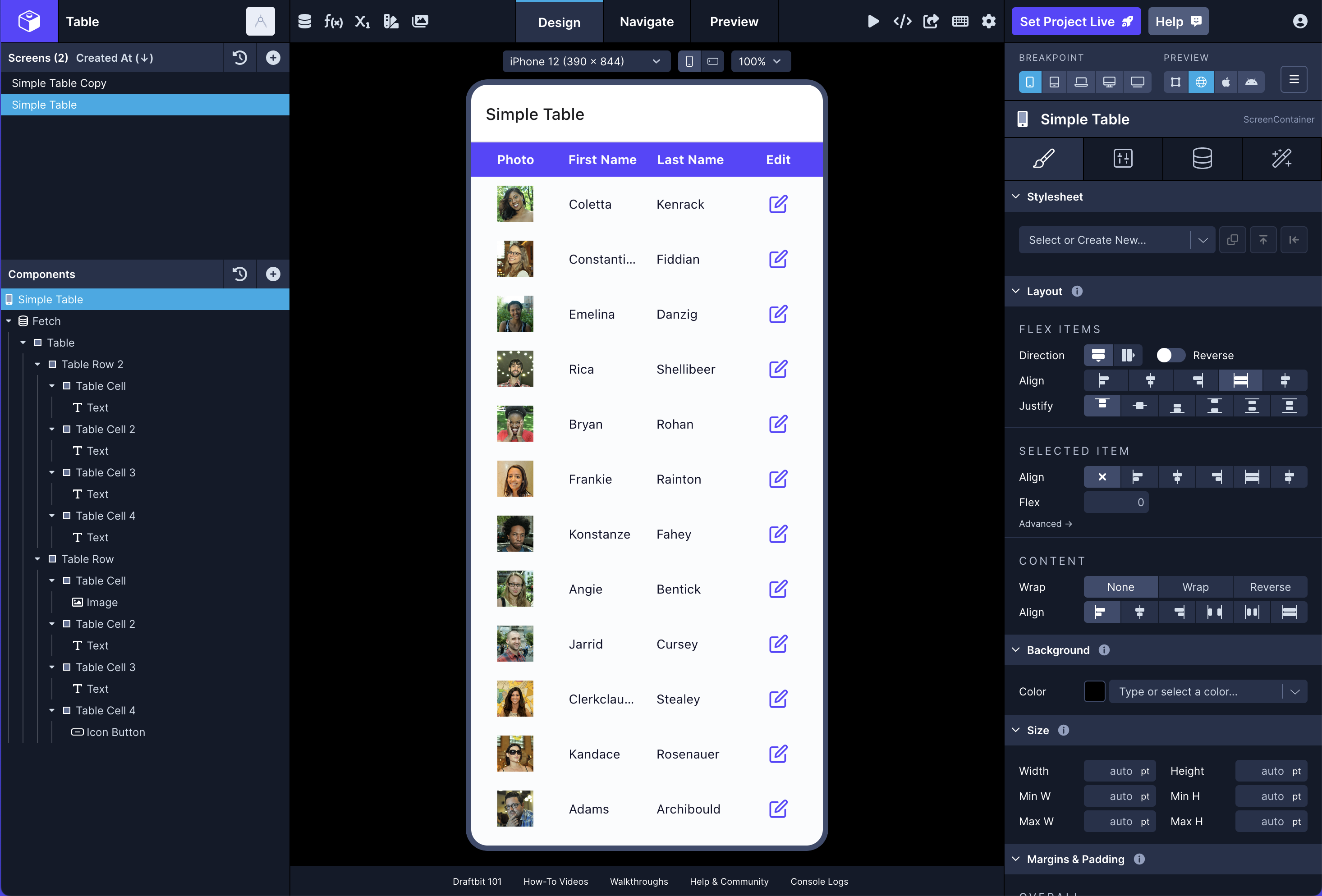The image size is (1322, 896).
Task: Open the assets images icon
Action: (x=420, y=22)
